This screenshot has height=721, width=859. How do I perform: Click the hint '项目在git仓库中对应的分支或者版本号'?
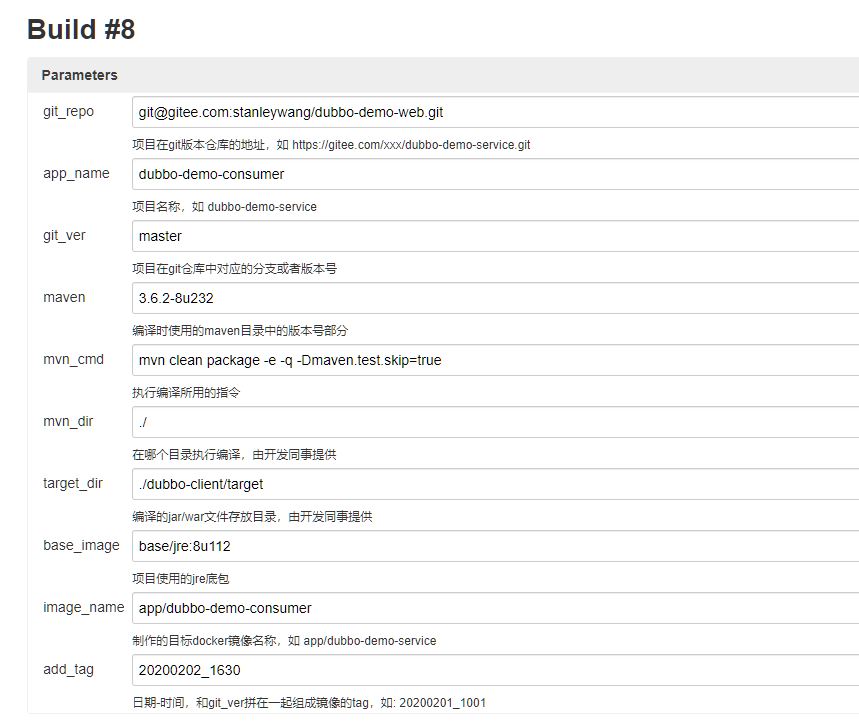click(234, 268)
